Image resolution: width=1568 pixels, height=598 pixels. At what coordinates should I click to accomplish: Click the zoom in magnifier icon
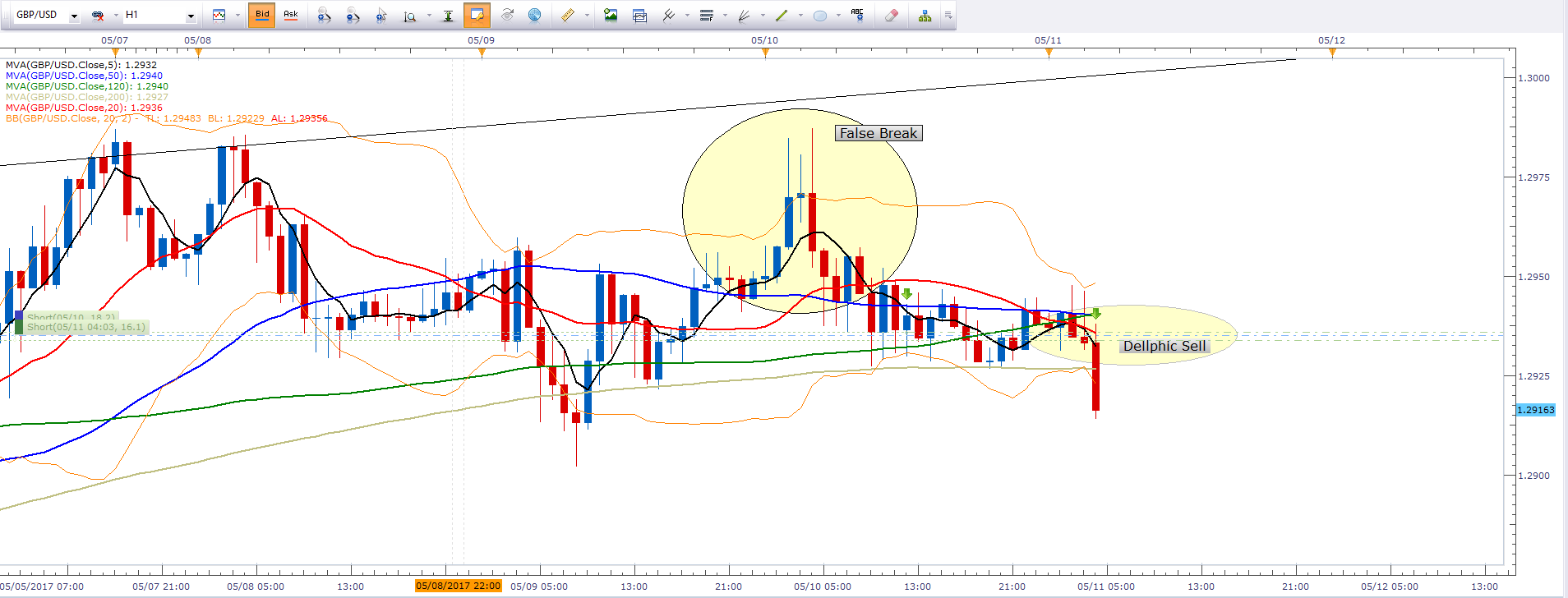(324, 16)
